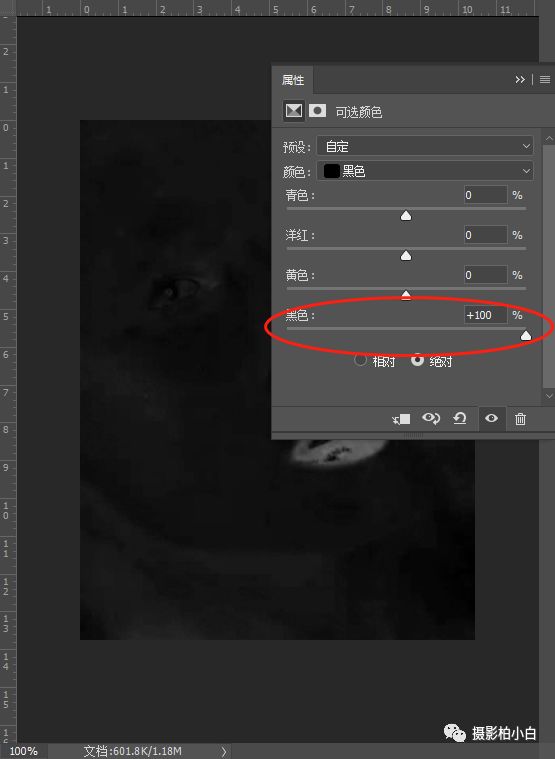Click the document size status 文档:601.8K/1.18M
Viewport: 555px width, 759px height.
[x=133, y=751]
